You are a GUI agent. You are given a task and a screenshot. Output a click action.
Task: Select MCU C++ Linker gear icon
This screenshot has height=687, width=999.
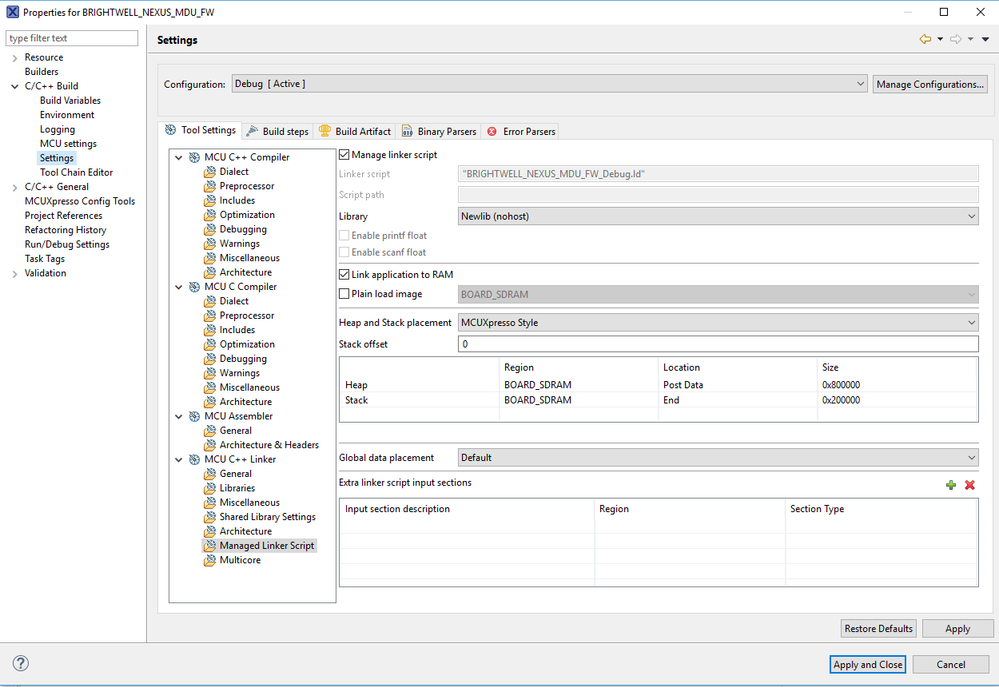pyautogui.click(x=194, y=459)
